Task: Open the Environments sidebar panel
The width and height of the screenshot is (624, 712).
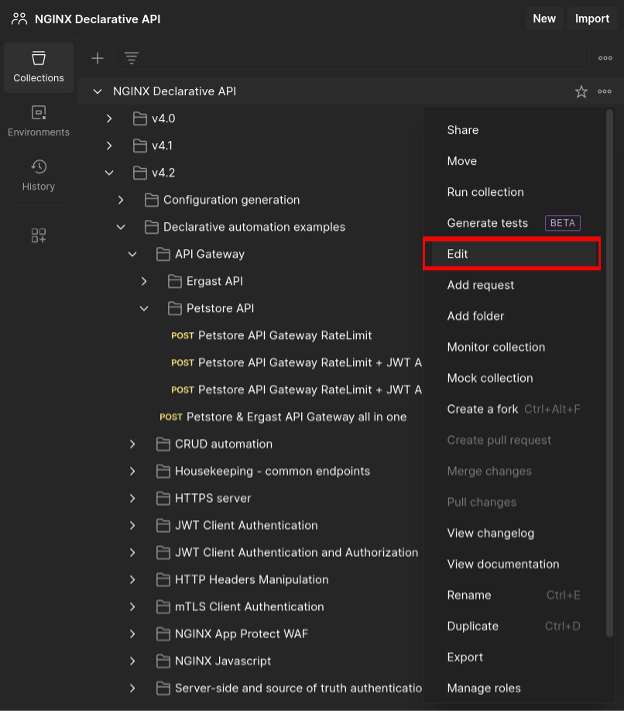Action: click(39, 121)
